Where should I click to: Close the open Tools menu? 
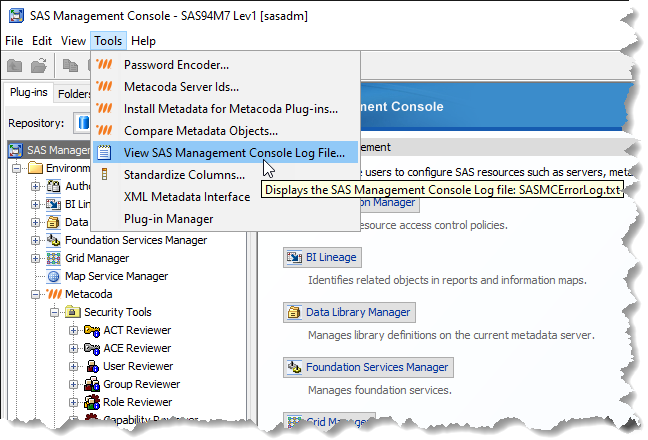(x=108, y=41)
